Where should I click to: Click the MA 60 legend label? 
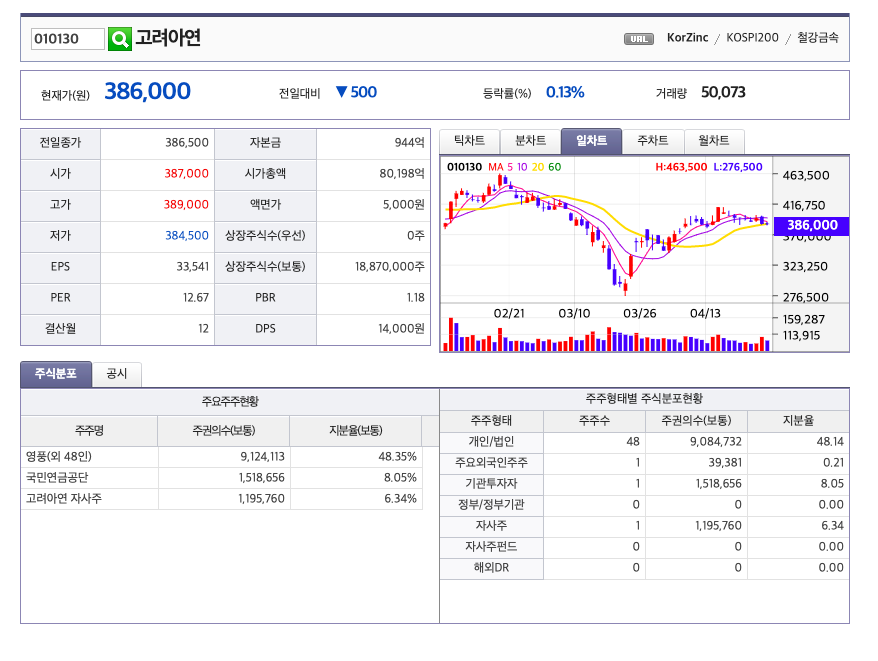pyautogui.click(x=554, y=167)
